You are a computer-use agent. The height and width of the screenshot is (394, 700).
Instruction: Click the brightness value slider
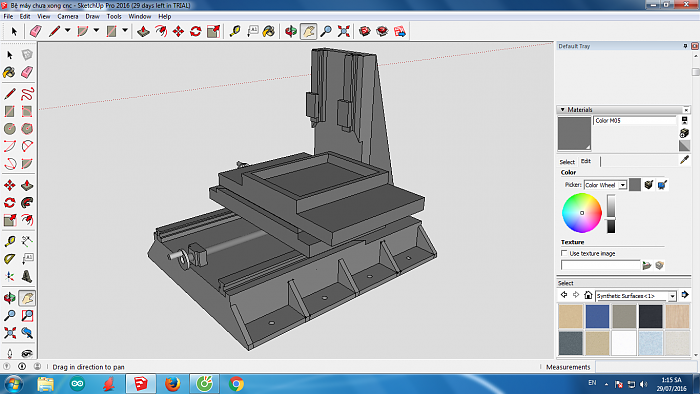point(611,214)
